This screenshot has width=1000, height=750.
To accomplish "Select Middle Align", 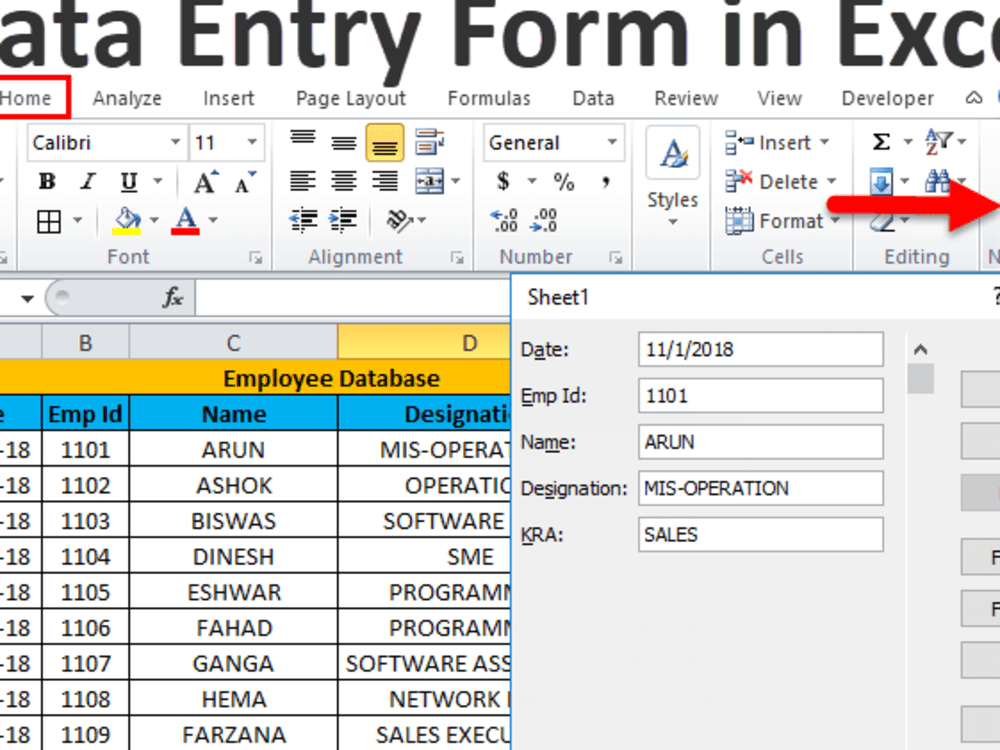I will click(344, 143).
